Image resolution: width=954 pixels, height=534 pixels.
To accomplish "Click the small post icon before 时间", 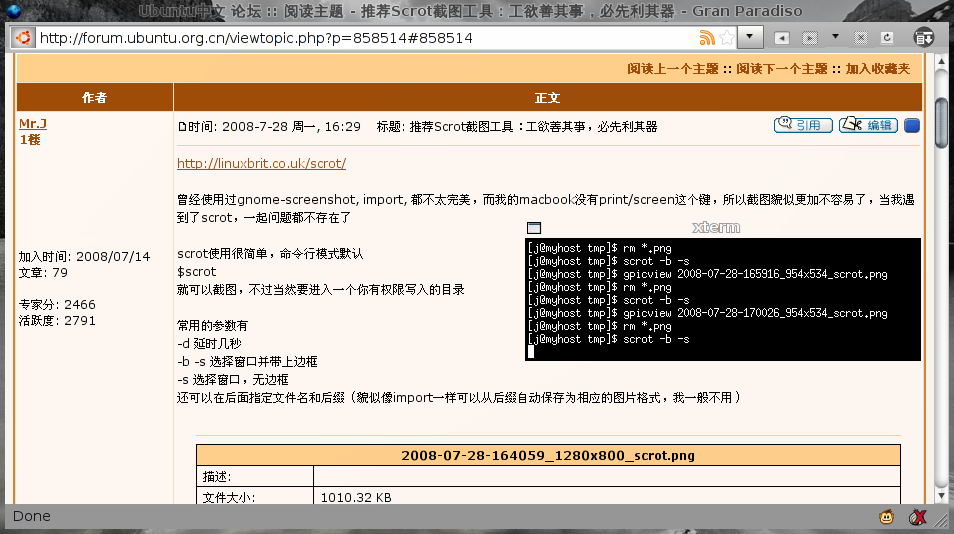I will tap(182, 127).
